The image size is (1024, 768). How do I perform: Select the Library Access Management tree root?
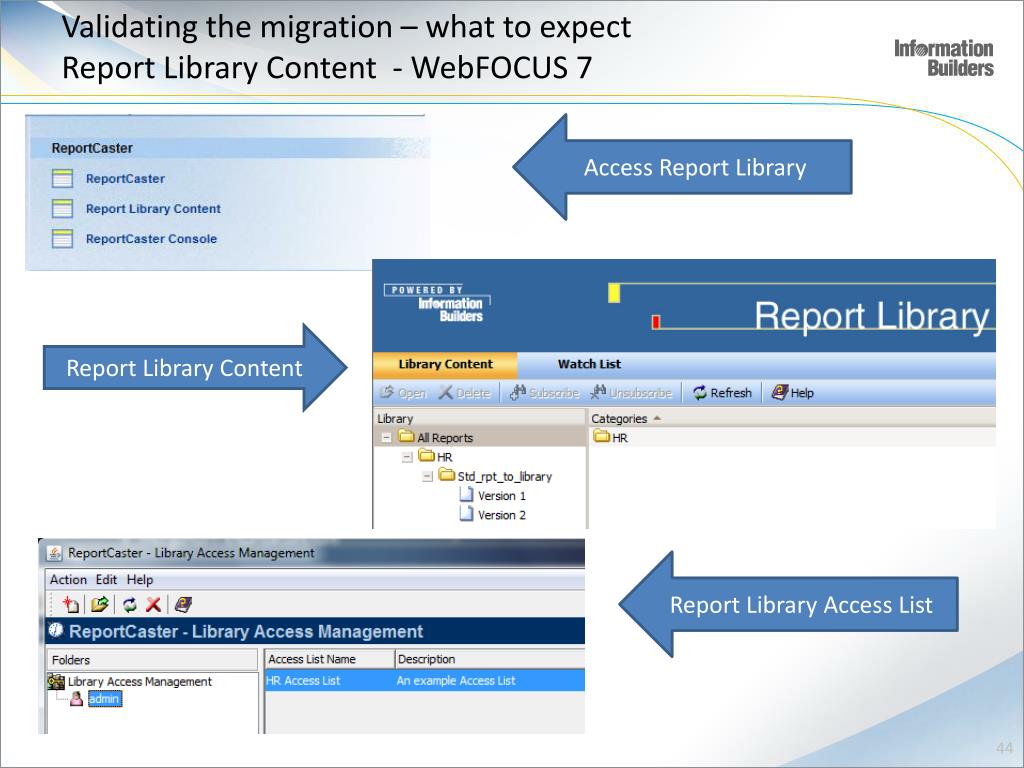pos(130,681)
